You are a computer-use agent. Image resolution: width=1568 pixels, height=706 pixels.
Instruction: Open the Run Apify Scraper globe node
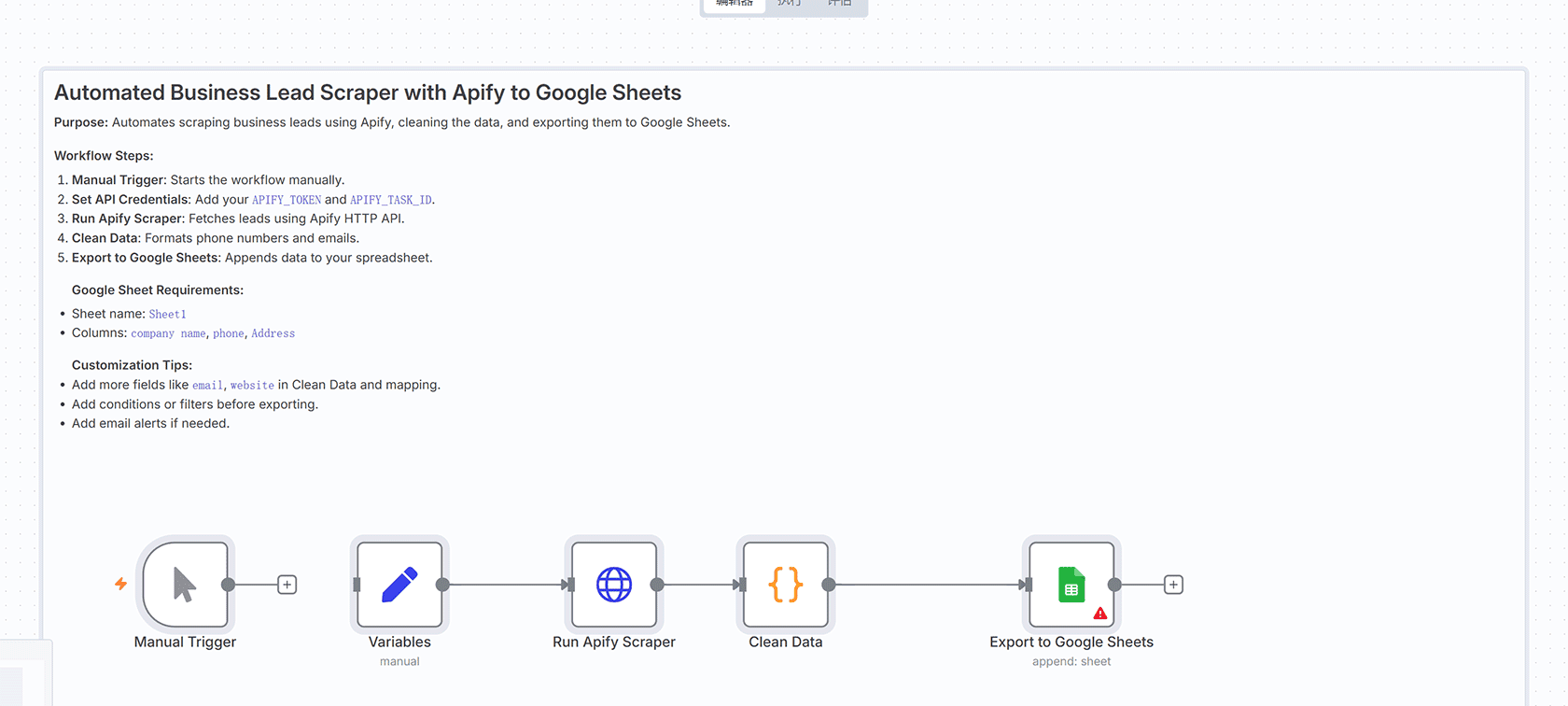613,585
